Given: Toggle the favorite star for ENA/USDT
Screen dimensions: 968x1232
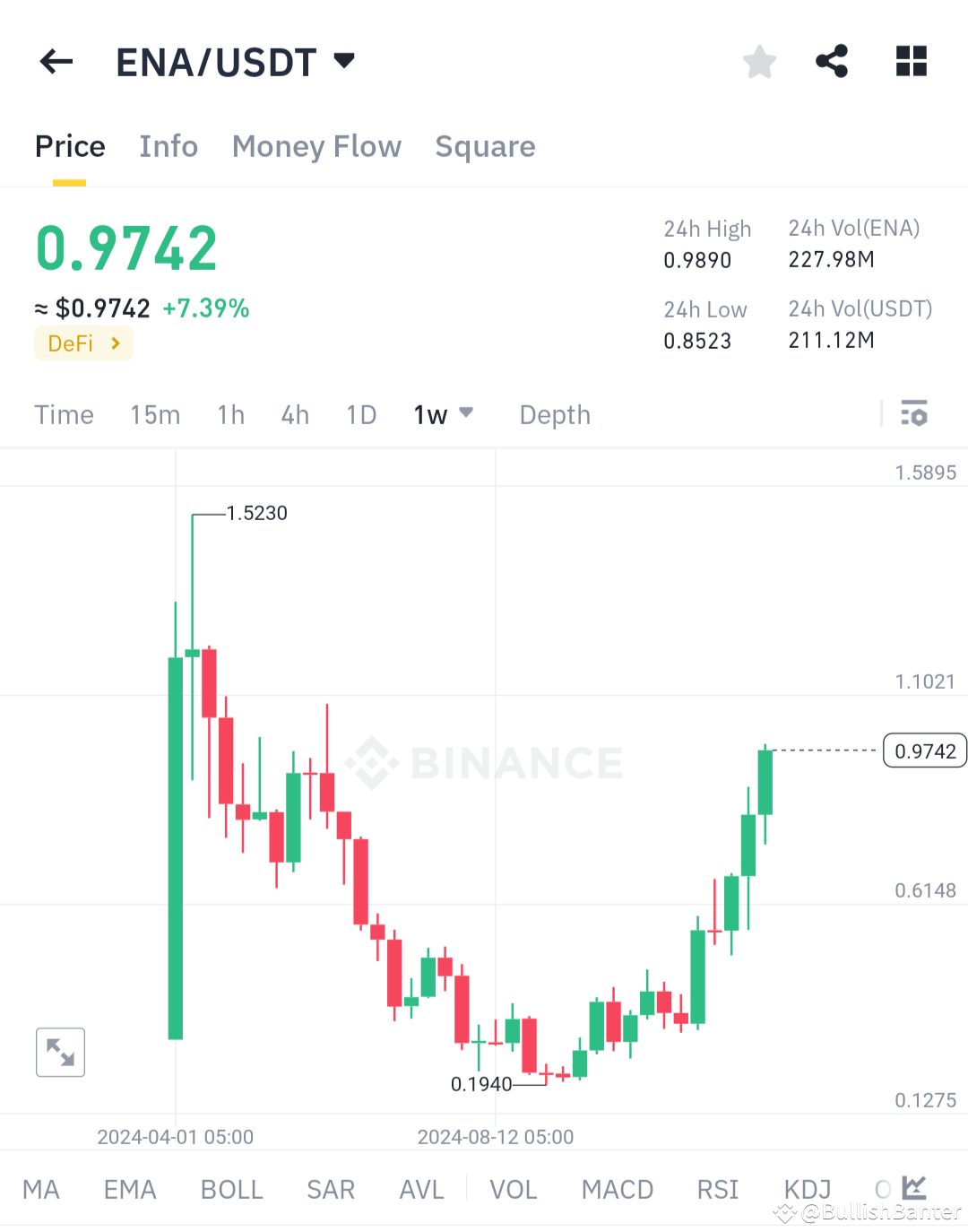Looking at the screenshot, I should 759,61.
